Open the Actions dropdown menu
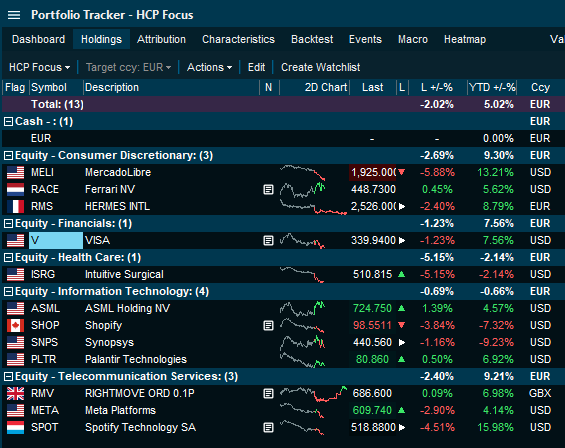 209,67
